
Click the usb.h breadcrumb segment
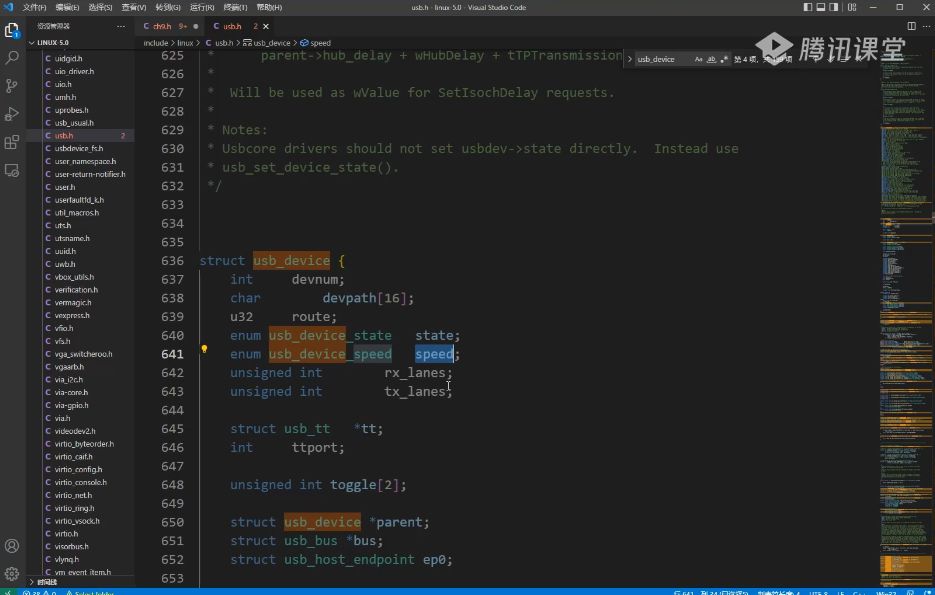(219, 43)
